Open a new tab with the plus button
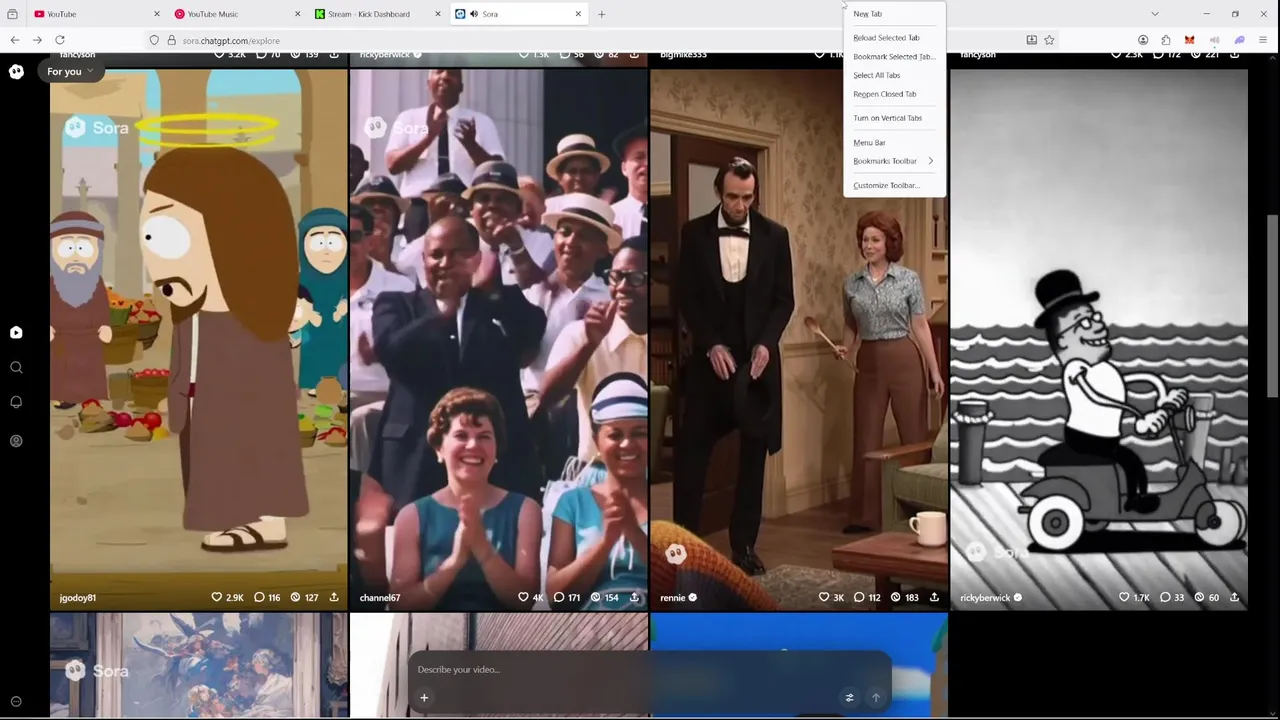The height and width of the screenshot is (720, 1280). pos(601,14)
